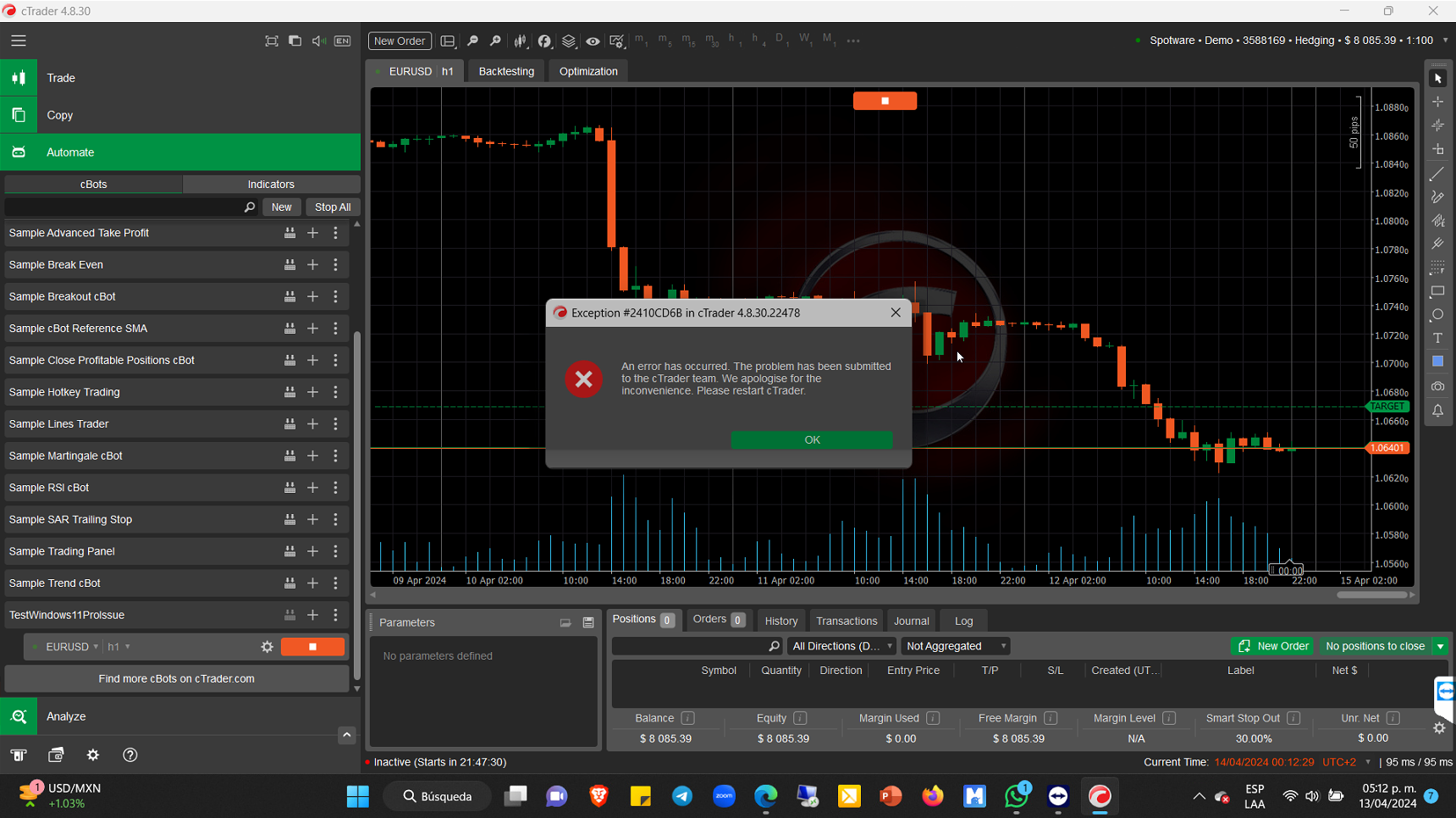Switch to m1 timeframe
This screenshot has height=818, width=1456.
click(641, 40)
